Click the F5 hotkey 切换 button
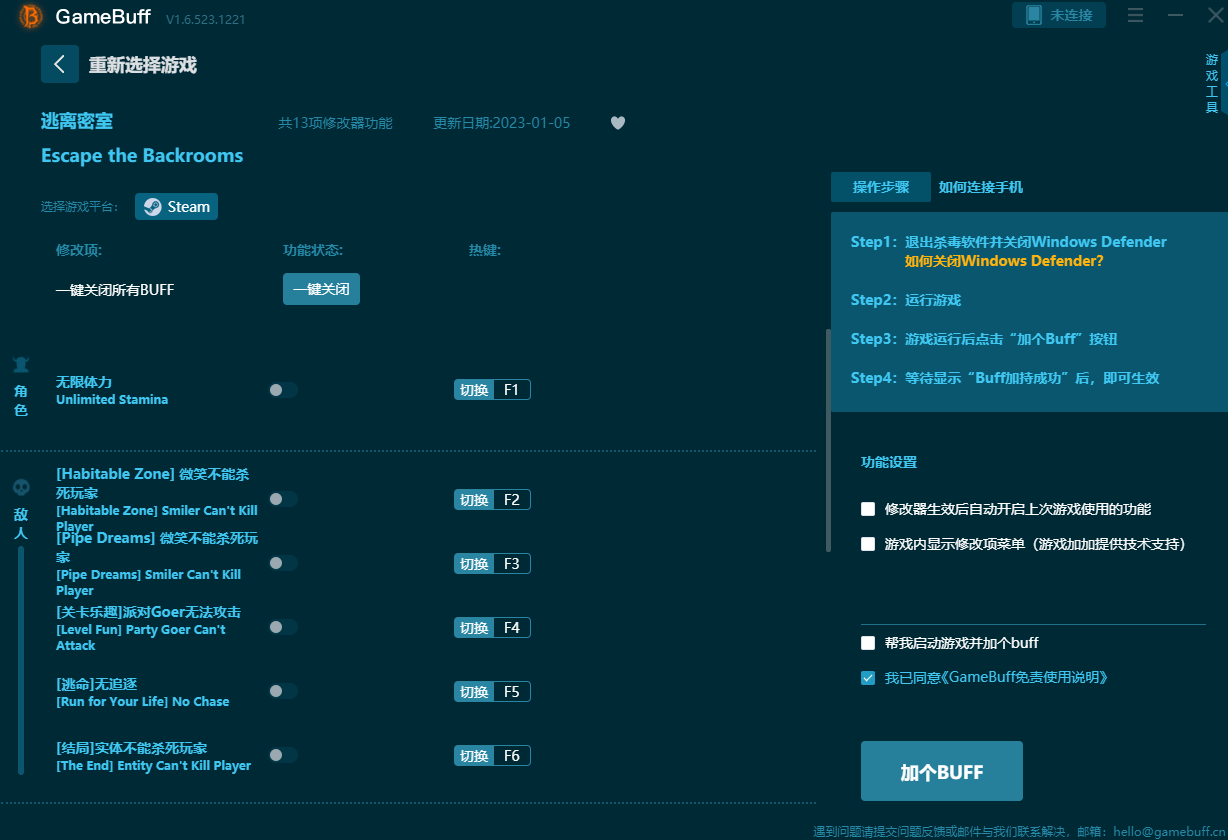Screen dimensions: 1228x840 tap(474, 691)
